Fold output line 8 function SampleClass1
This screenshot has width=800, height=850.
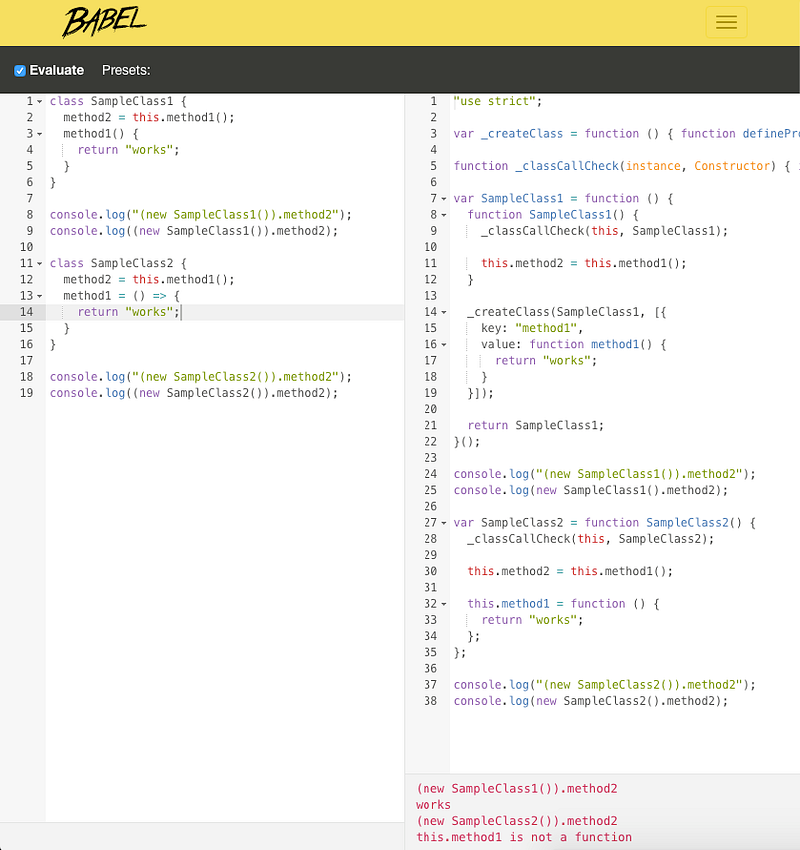point(444,215)
